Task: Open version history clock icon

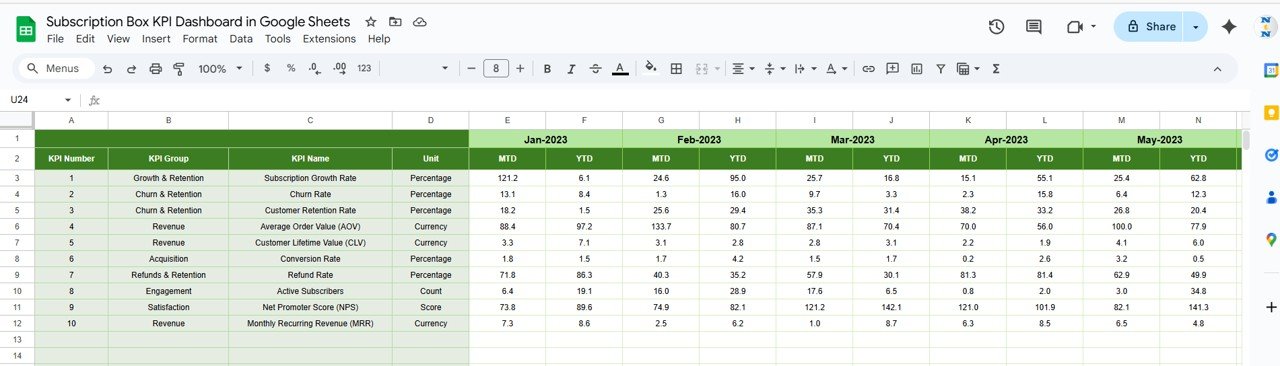Action: [996, 27]
